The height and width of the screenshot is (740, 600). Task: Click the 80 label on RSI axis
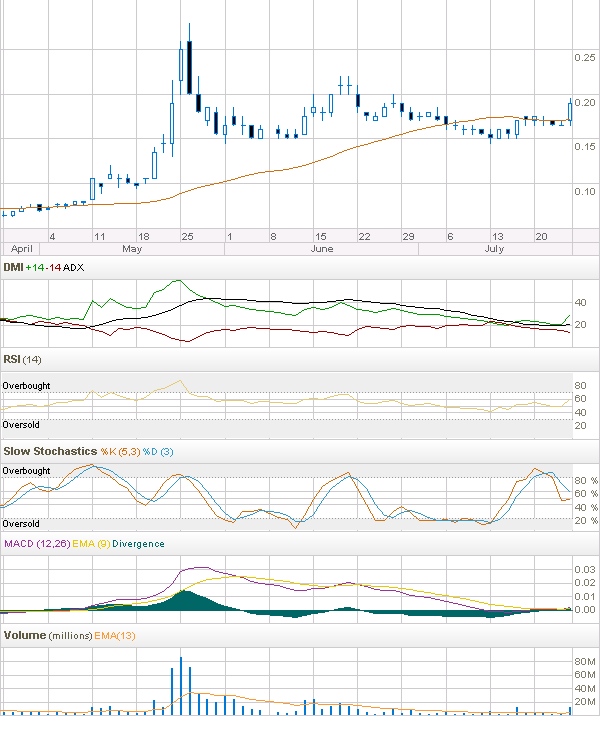coord(580,386)
